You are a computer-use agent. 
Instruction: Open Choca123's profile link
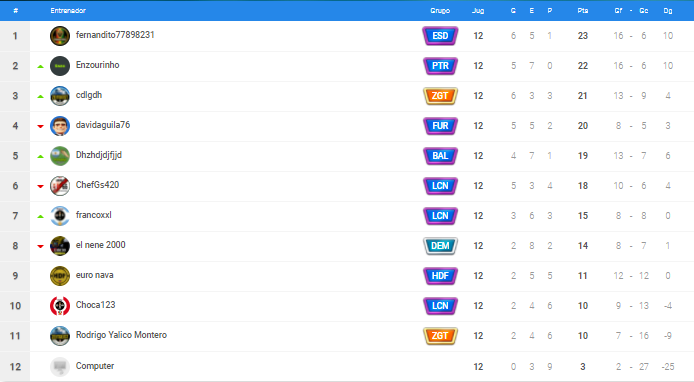tap(96, 305)
